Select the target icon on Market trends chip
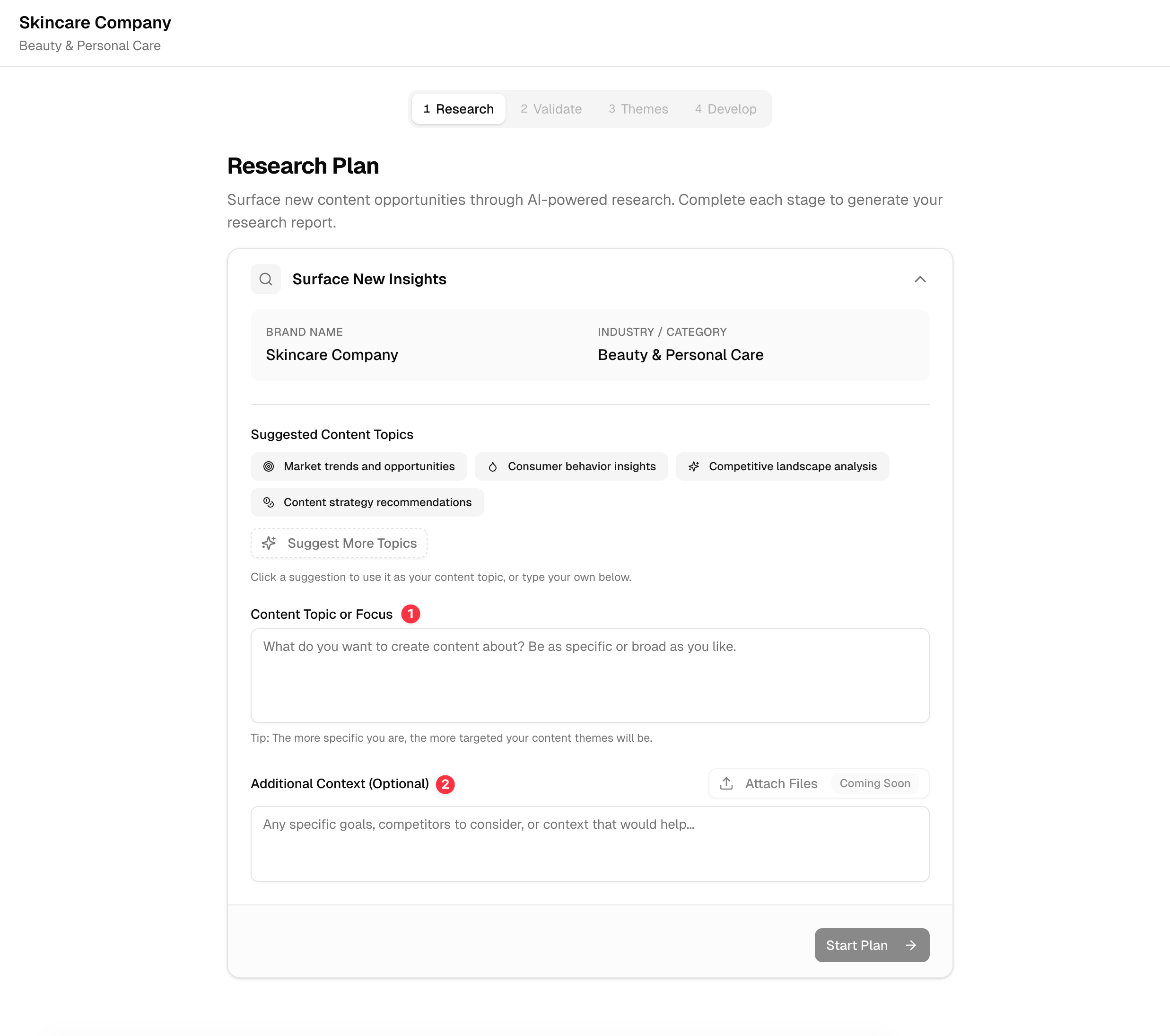 click(269, 466)
